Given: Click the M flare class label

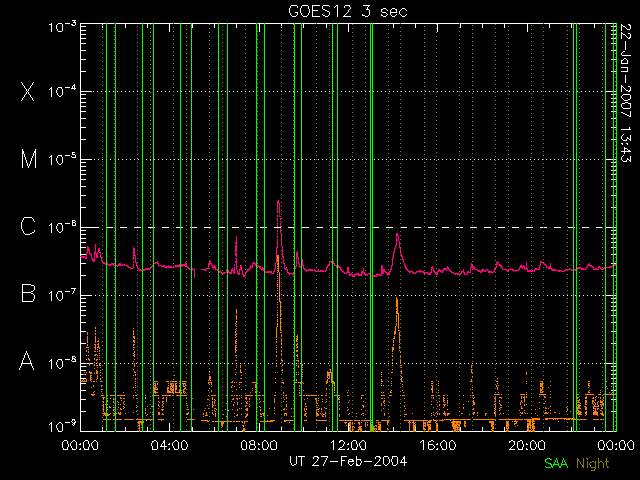Looking at the screenshot, I should pyautogui.click(x=29, y=159).
